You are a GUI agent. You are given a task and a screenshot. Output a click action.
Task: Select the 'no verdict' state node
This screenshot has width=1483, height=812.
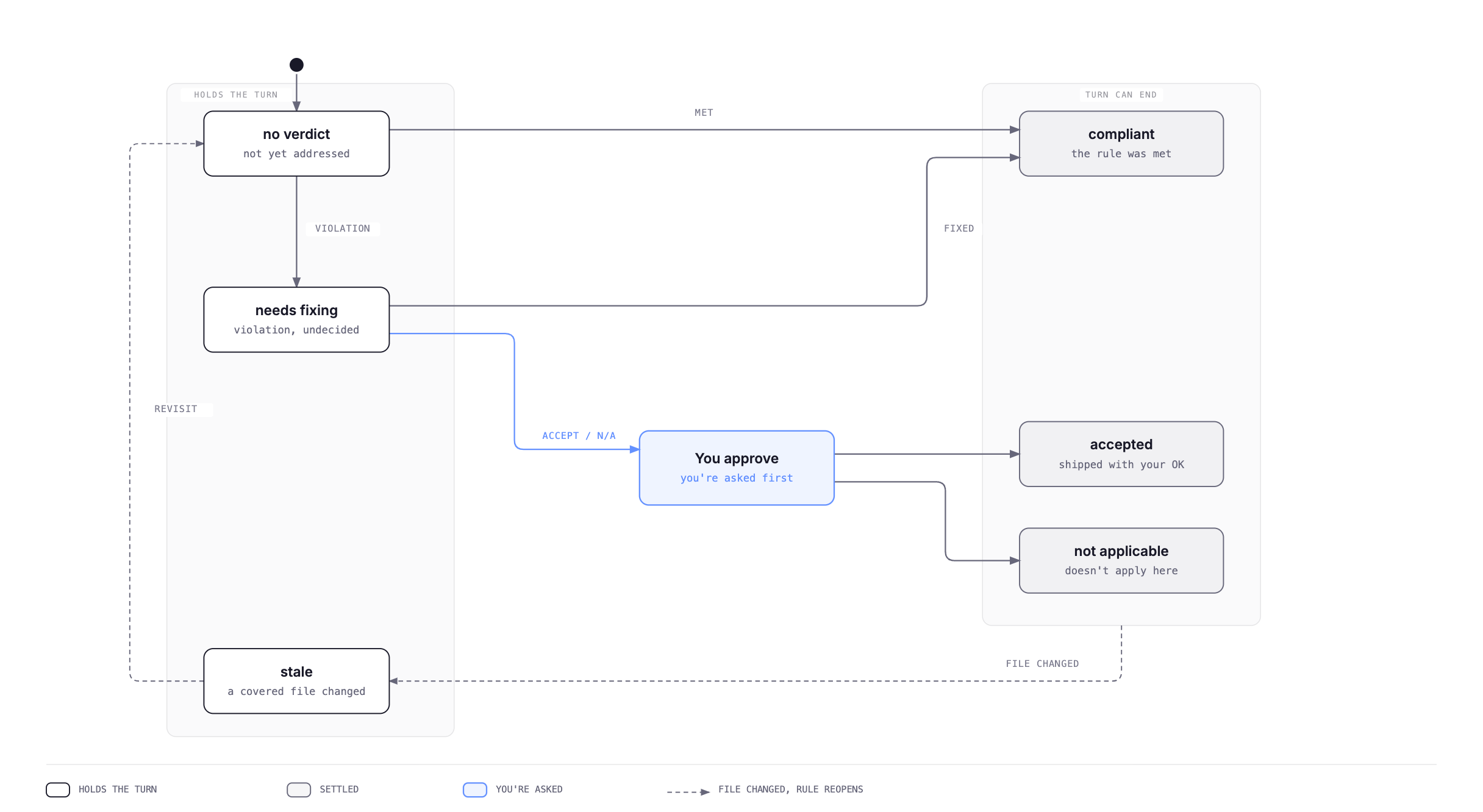tap(296, 144)
